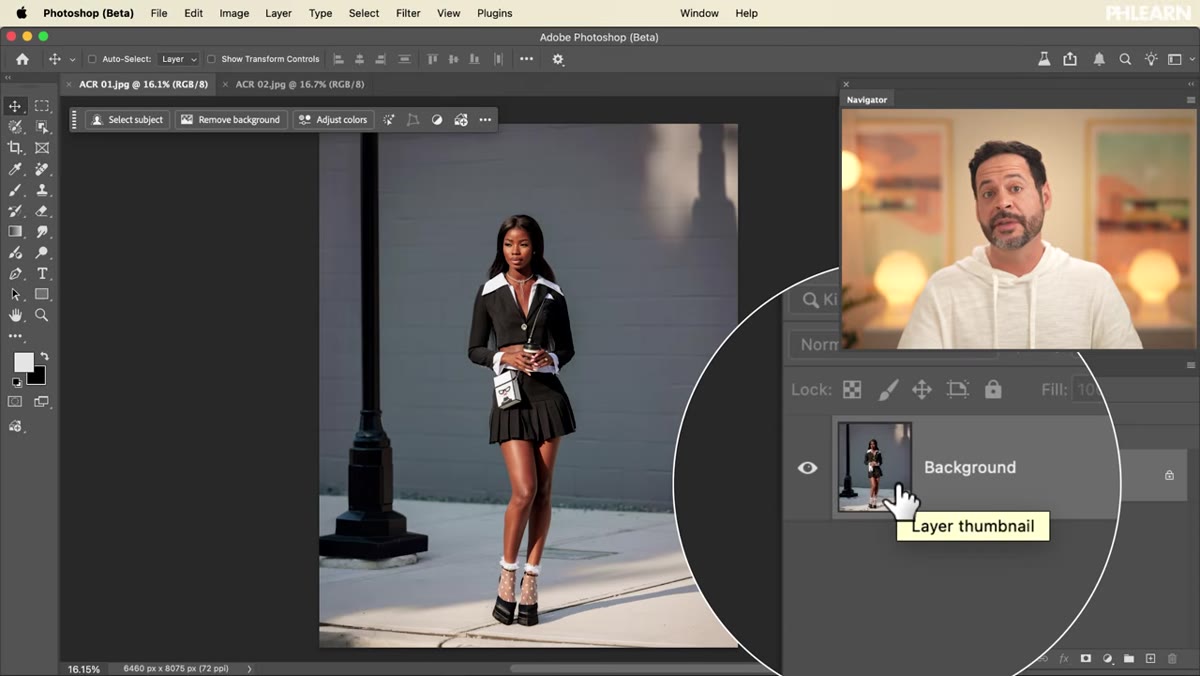
Task: Select the Zoom magnifier tool
Action: click(x=42, y=316)
